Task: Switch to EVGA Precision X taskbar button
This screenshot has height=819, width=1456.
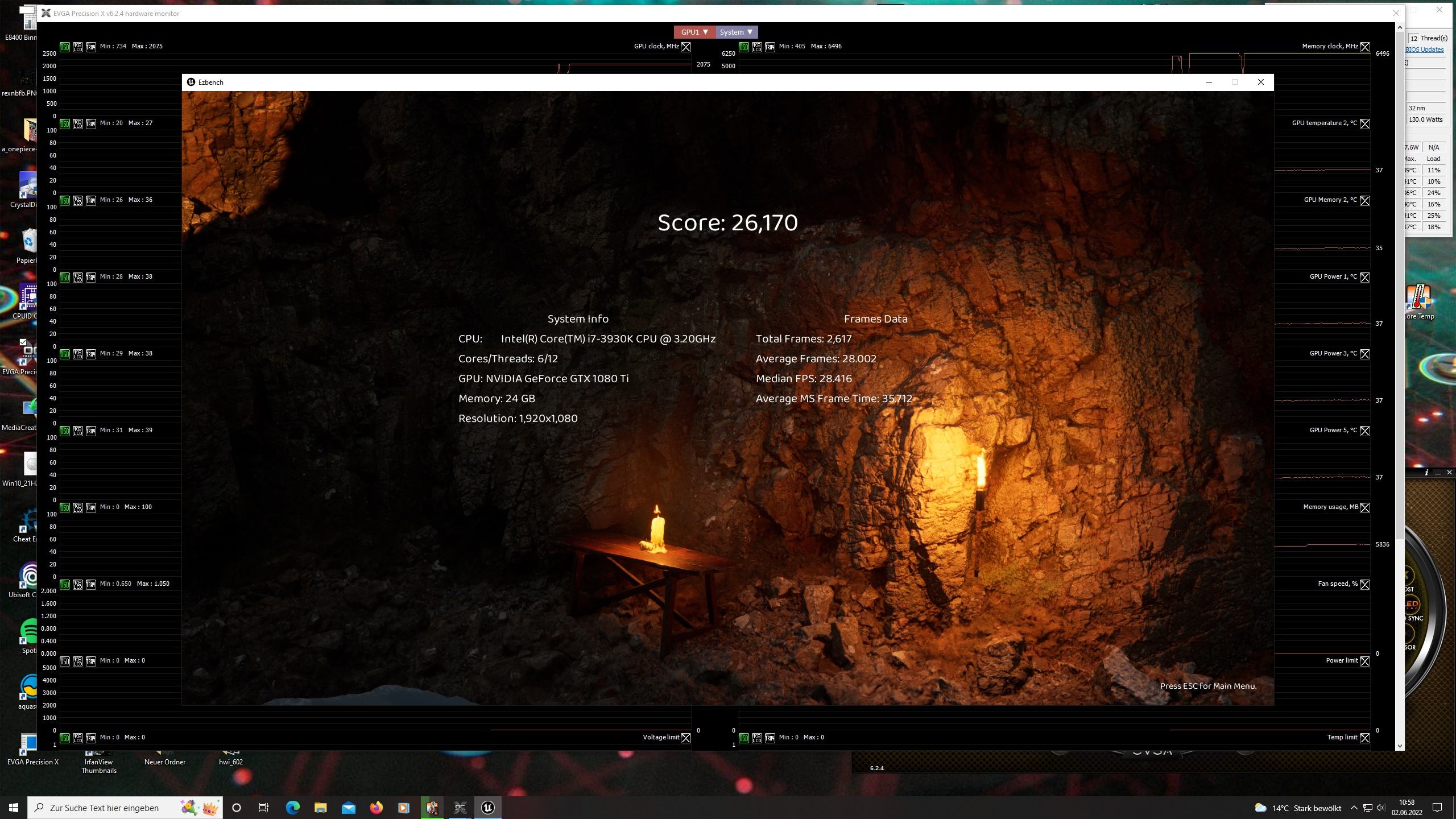Action: (x=460, y=808)
